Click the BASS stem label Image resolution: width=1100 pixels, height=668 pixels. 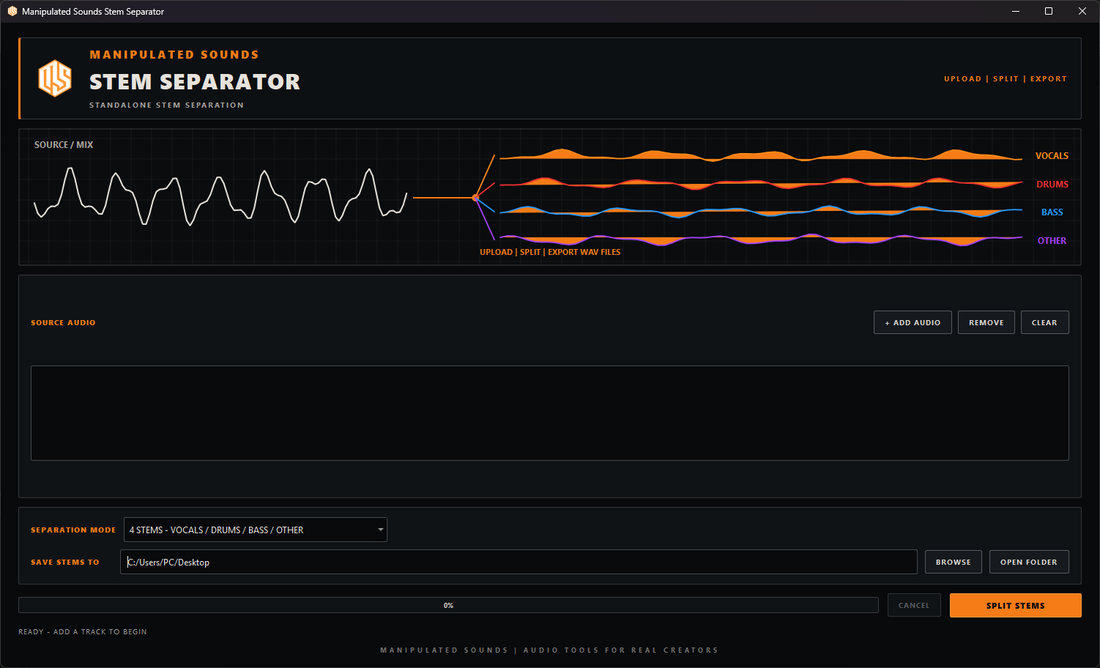pyautogui.click(x=1052, y=212)
